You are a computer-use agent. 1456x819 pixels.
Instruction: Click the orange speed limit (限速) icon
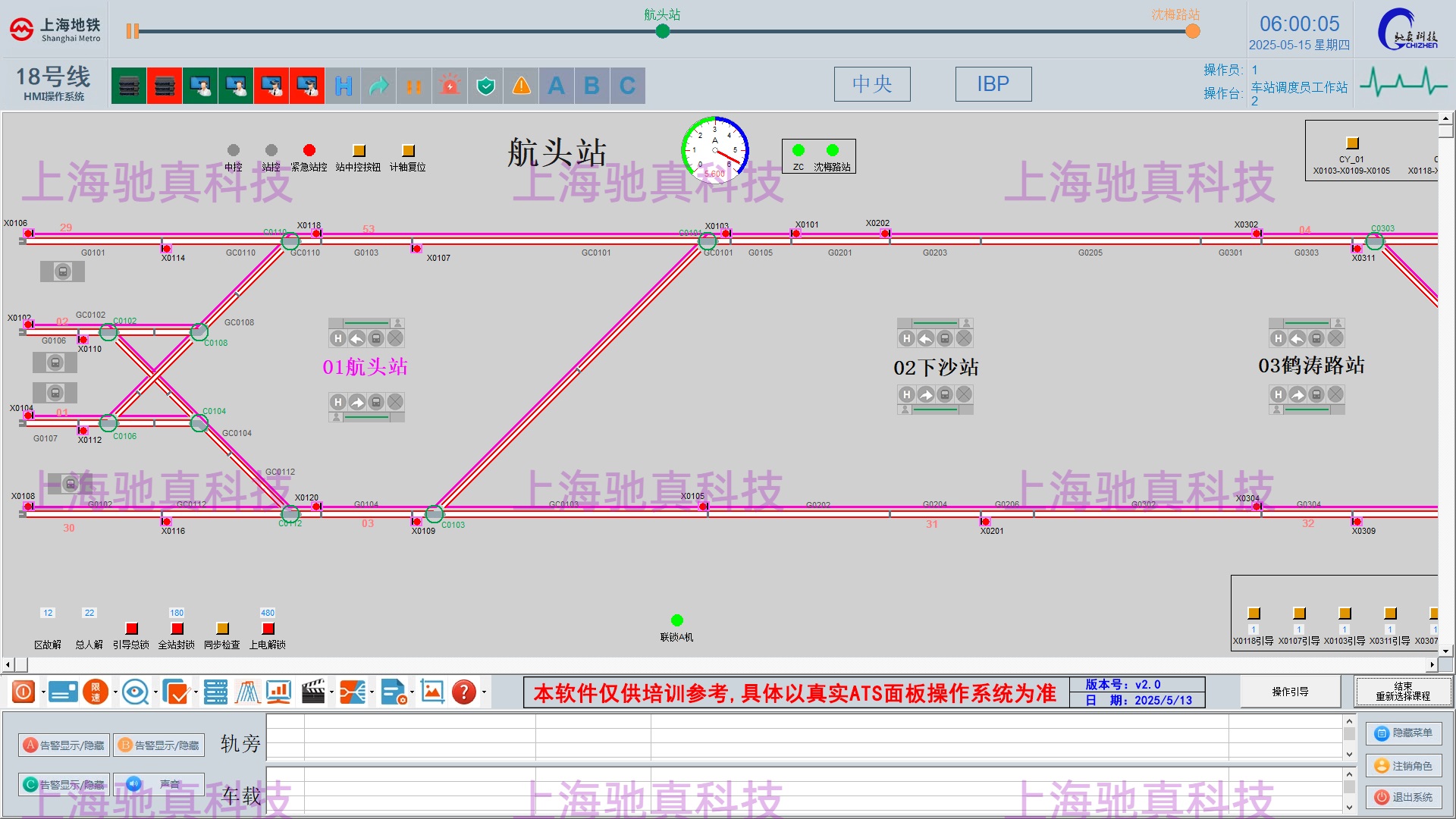[96, 692]
